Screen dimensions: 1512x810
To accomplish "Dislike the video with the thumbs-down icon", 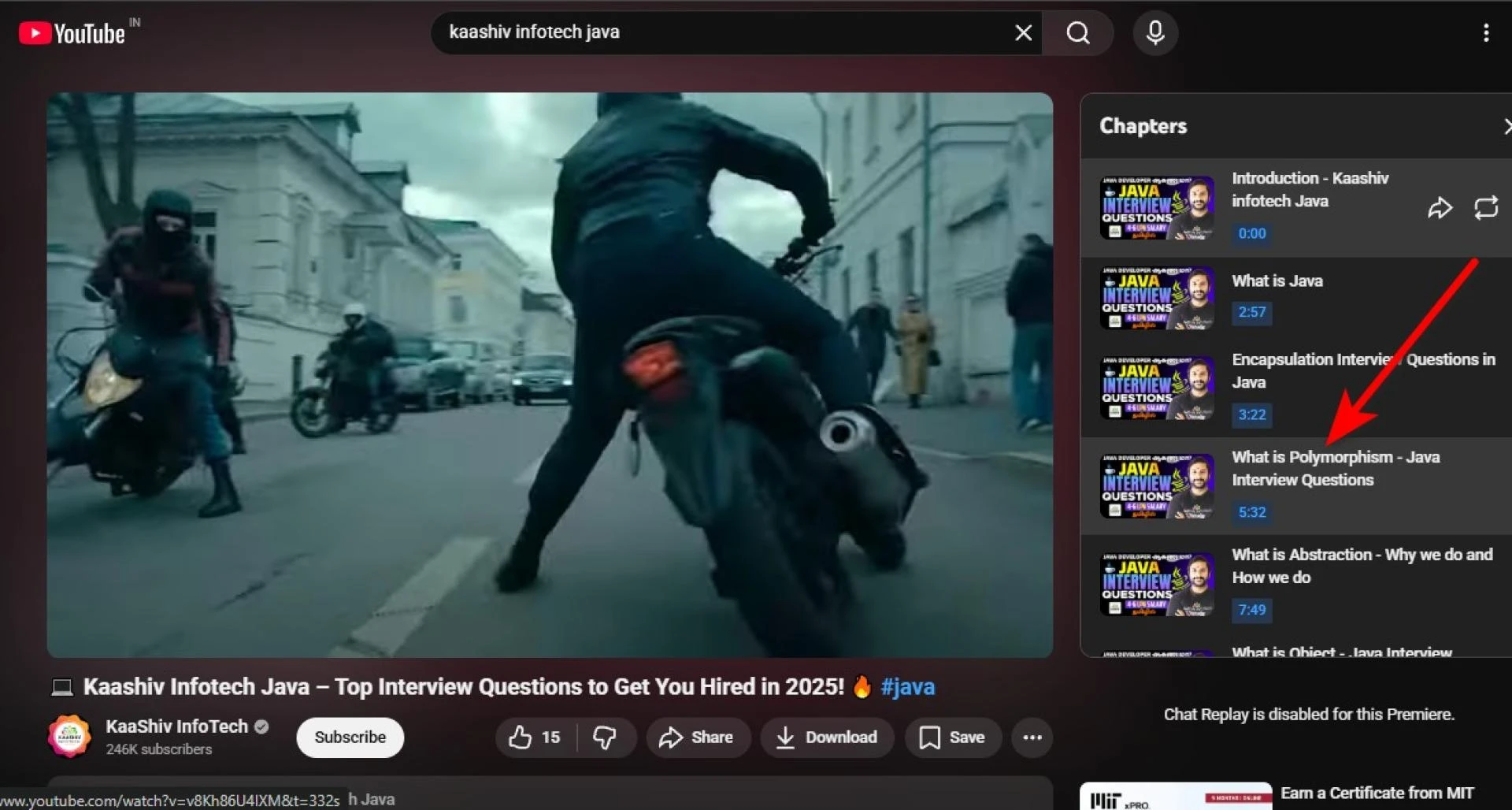I will pos(605,738).
